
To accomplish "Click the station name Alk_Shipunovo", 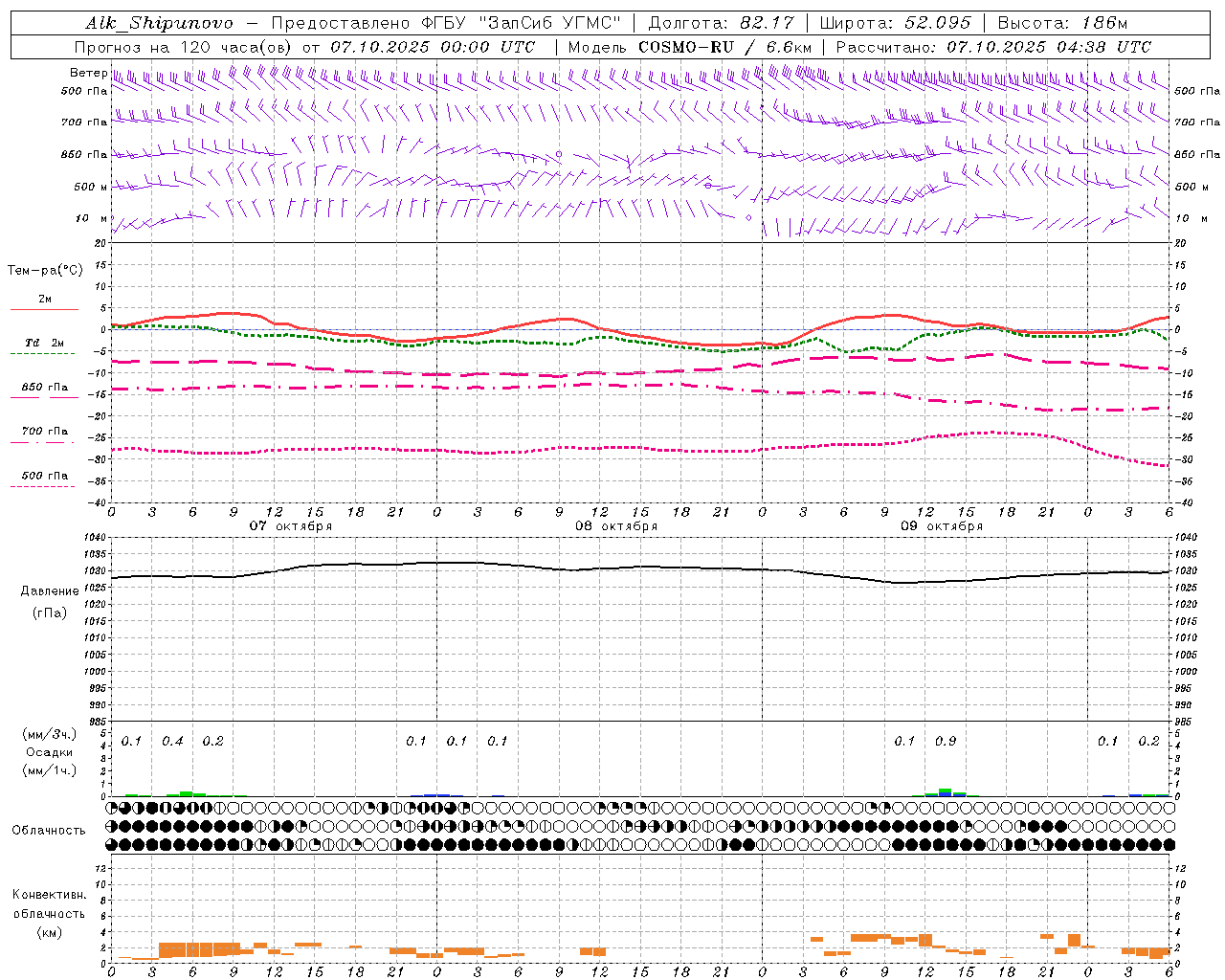I will click(x=159, y=23).
